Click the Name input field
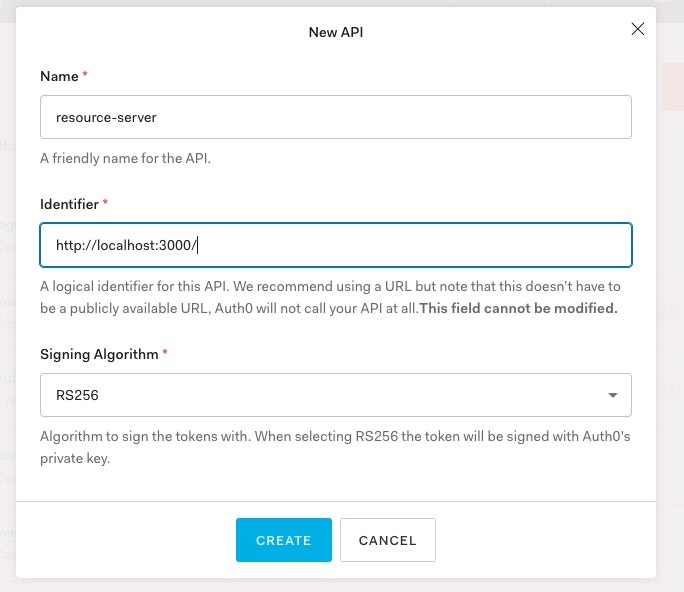The width and height of the screenshot is (684, 592). tap(335, 117)
